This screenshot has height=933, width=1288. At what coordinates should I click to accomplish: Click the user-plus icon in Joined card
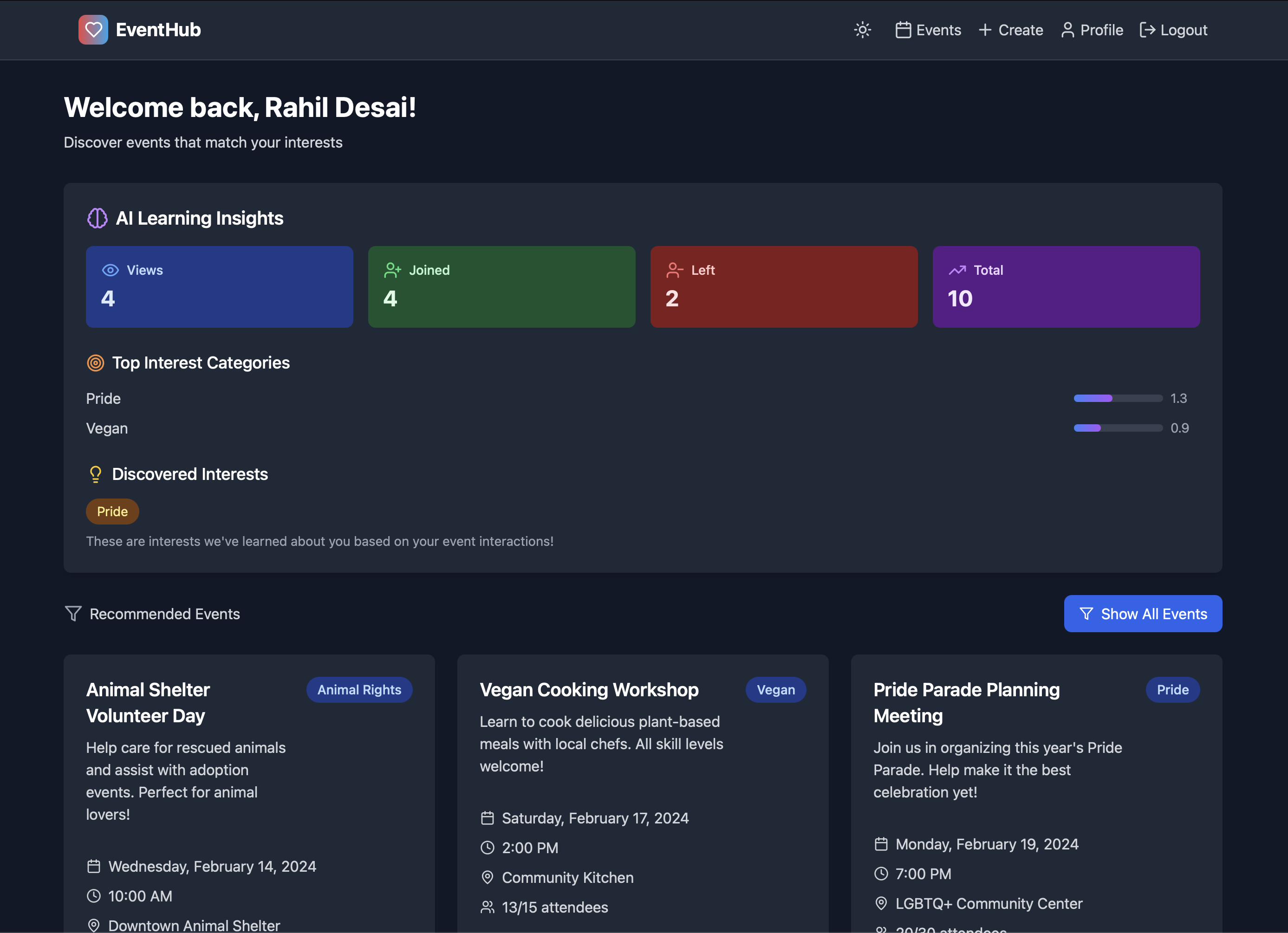[x=392, y=270]
